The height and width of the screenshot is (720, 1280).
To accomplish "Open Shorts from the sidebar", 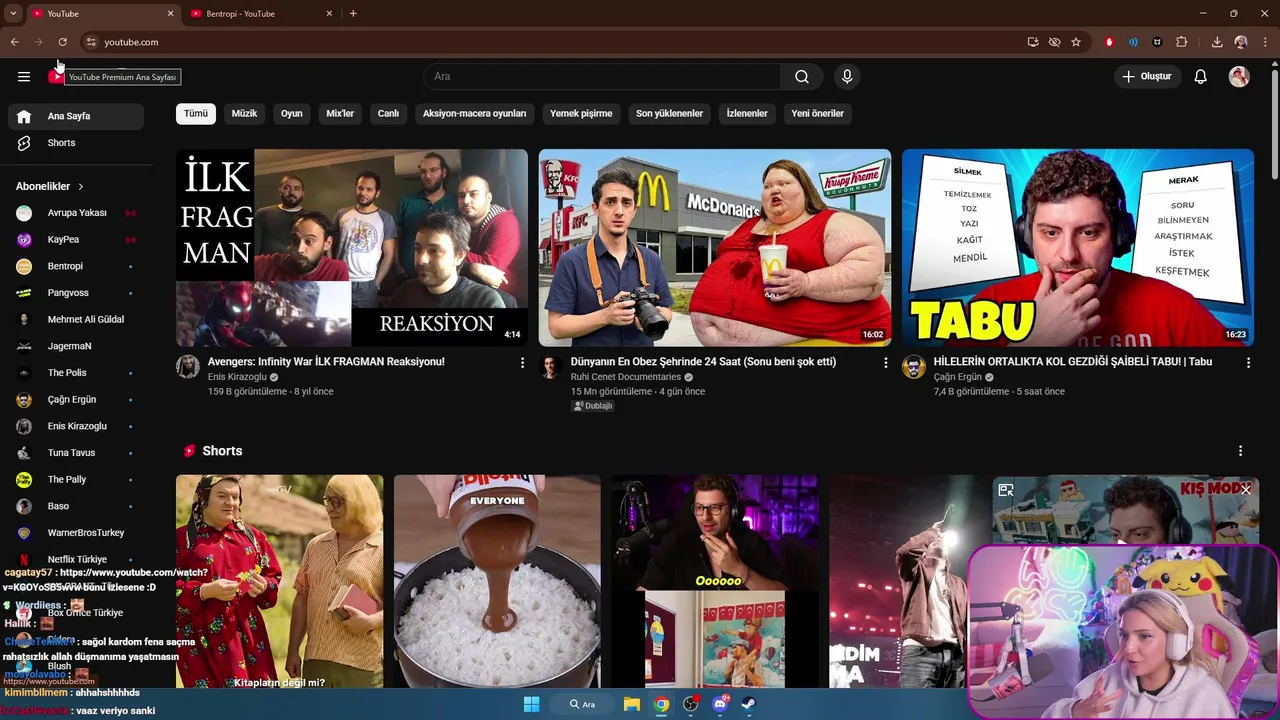I will point(76,143).
